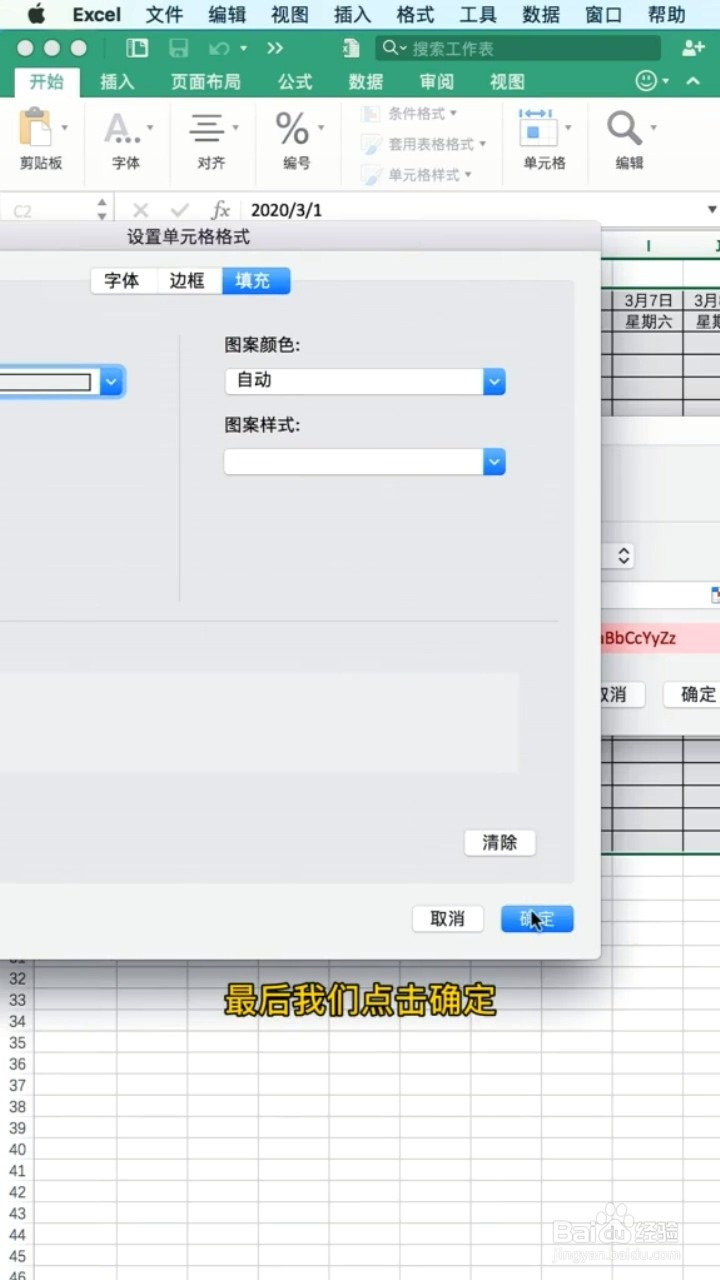Click the 剪贴板 clipboard icon
This screenshot has height=1280, width=720.
36,128
